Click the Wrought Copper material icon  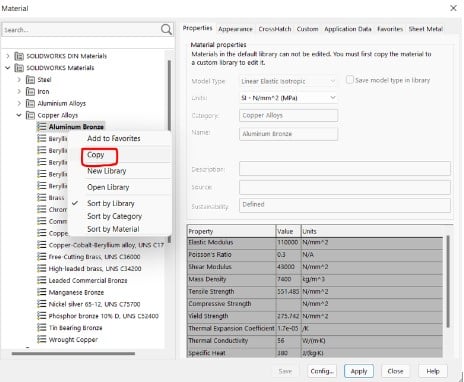pos(42,339)
